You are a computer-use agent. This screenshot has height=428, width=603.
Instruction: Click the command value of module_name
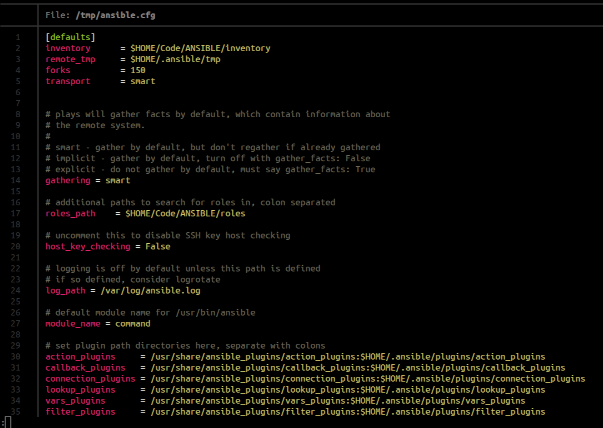click(133, 324)
